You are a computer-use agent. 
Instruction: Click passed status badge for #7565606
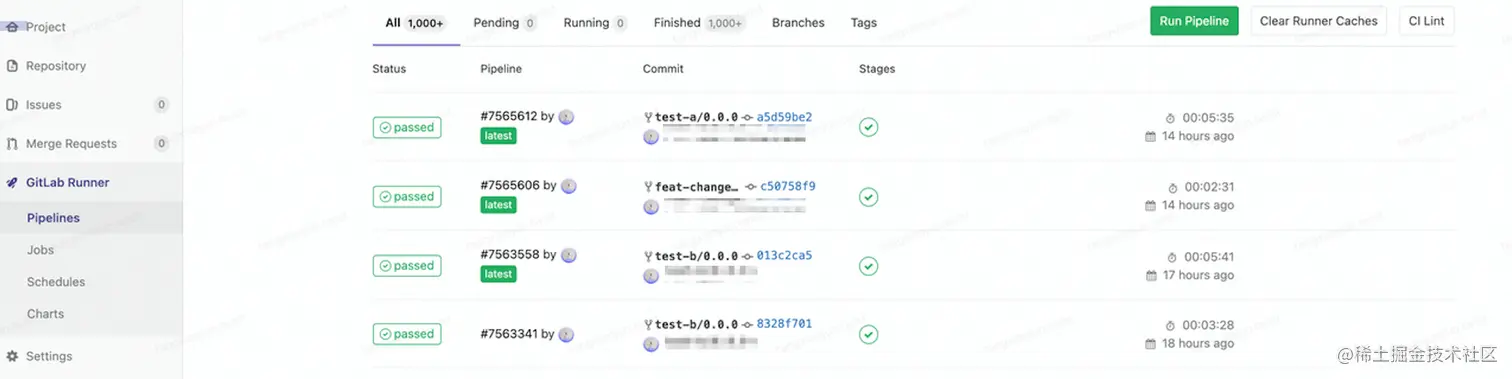407,197
